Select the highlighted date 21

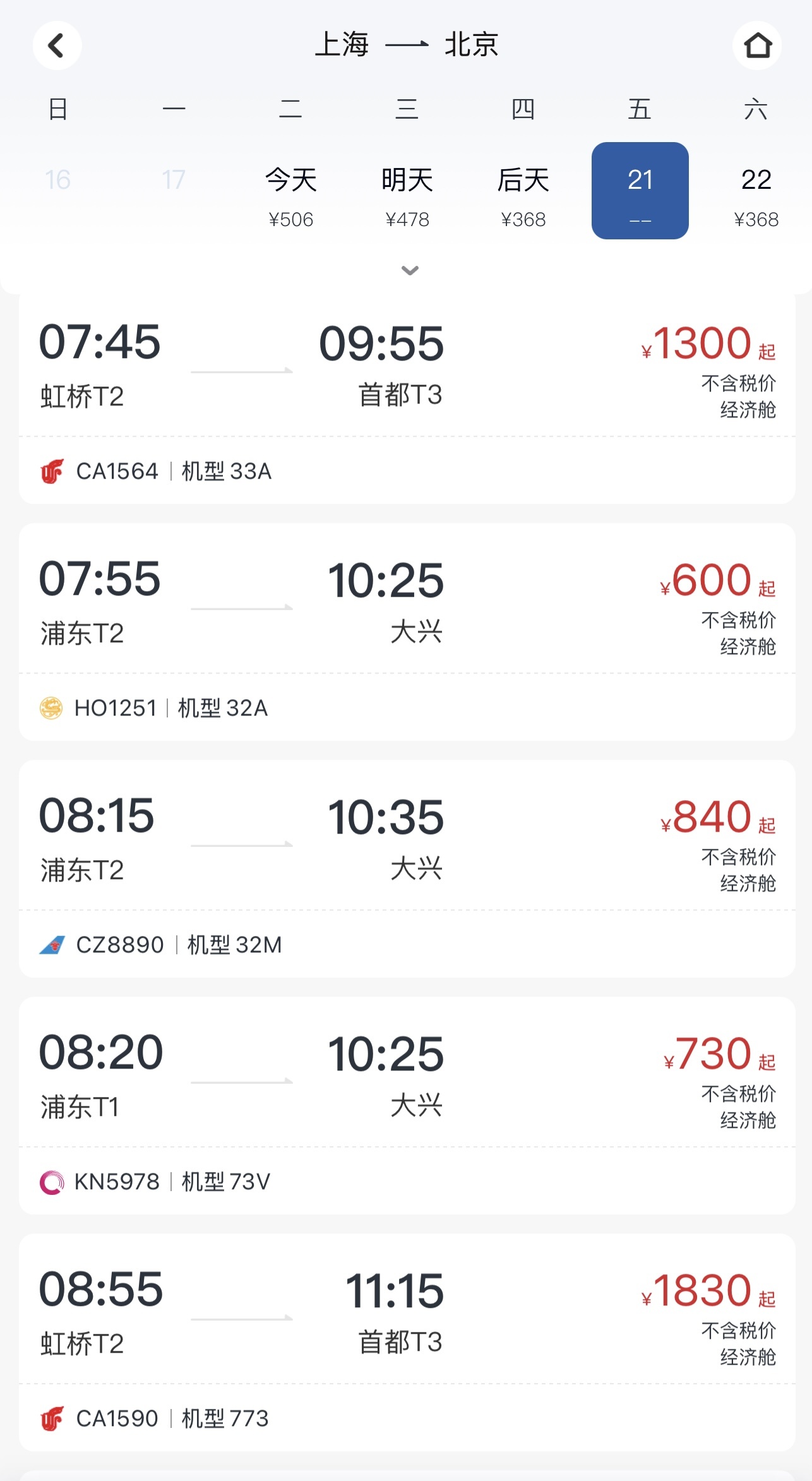(x=640, y=191)
